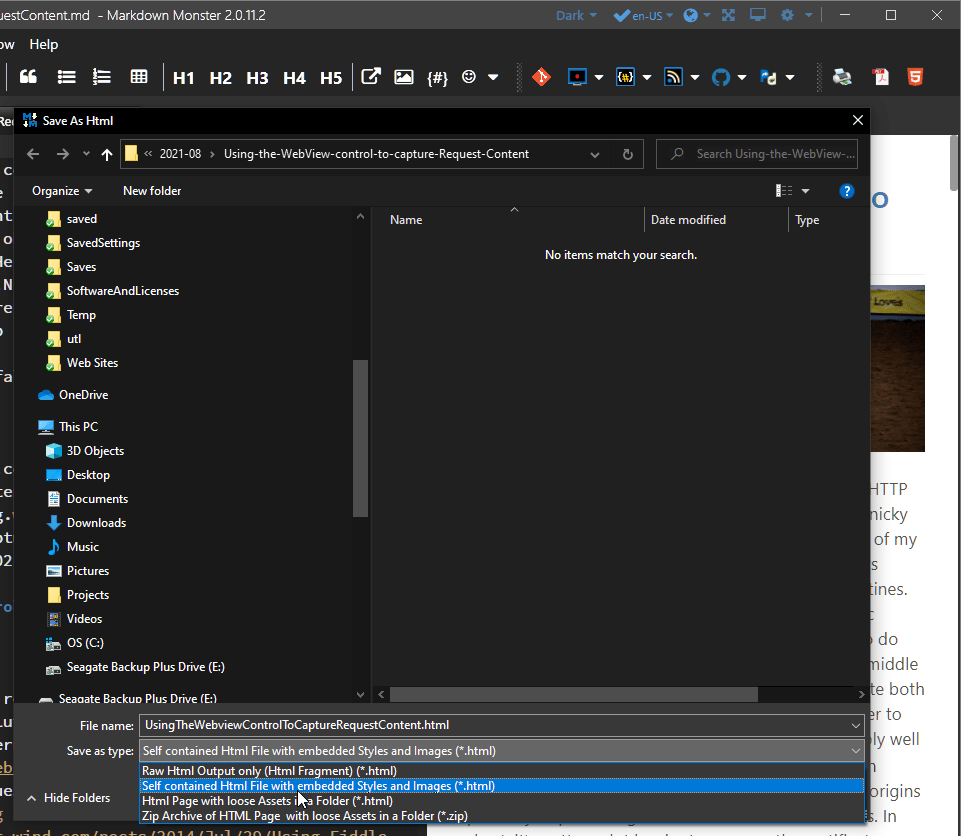Screen dimensions: 961x836
Task: Click the weblog RSS publish icon
Action: pyautogui.click(x=673, y=77)
